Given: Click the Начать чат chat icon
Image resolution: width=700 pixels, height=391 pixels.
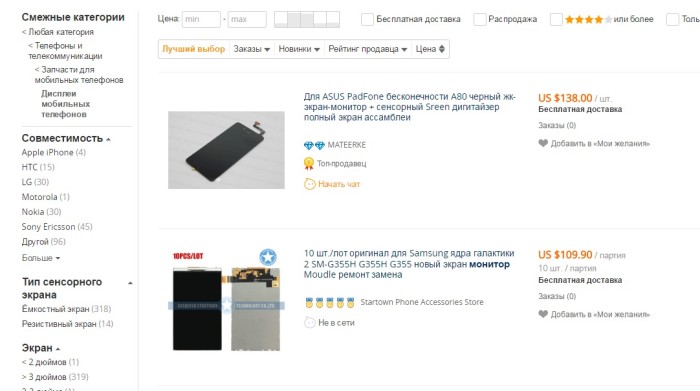Looking at the screenshot, I should (309, 184).
